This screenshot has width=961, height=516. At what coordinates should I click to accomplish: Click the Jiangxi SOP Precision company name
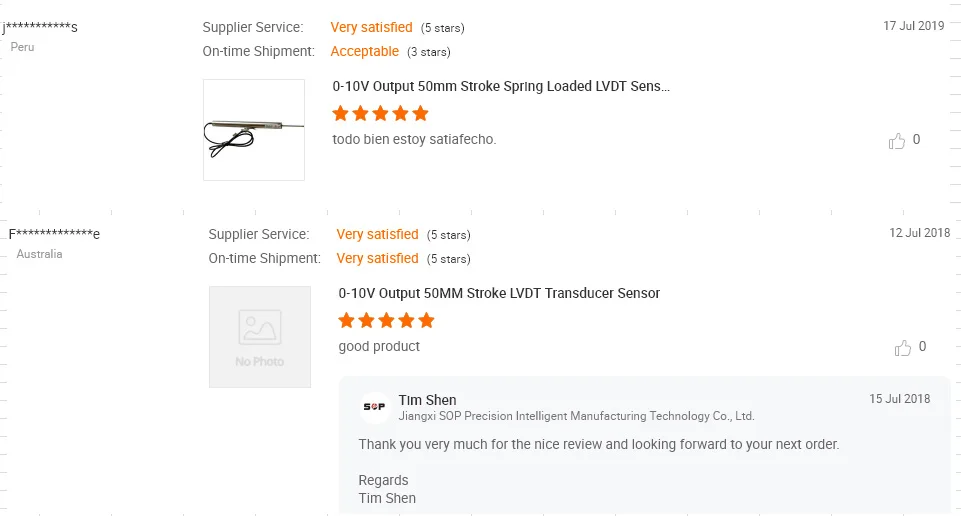pos(576,416)
